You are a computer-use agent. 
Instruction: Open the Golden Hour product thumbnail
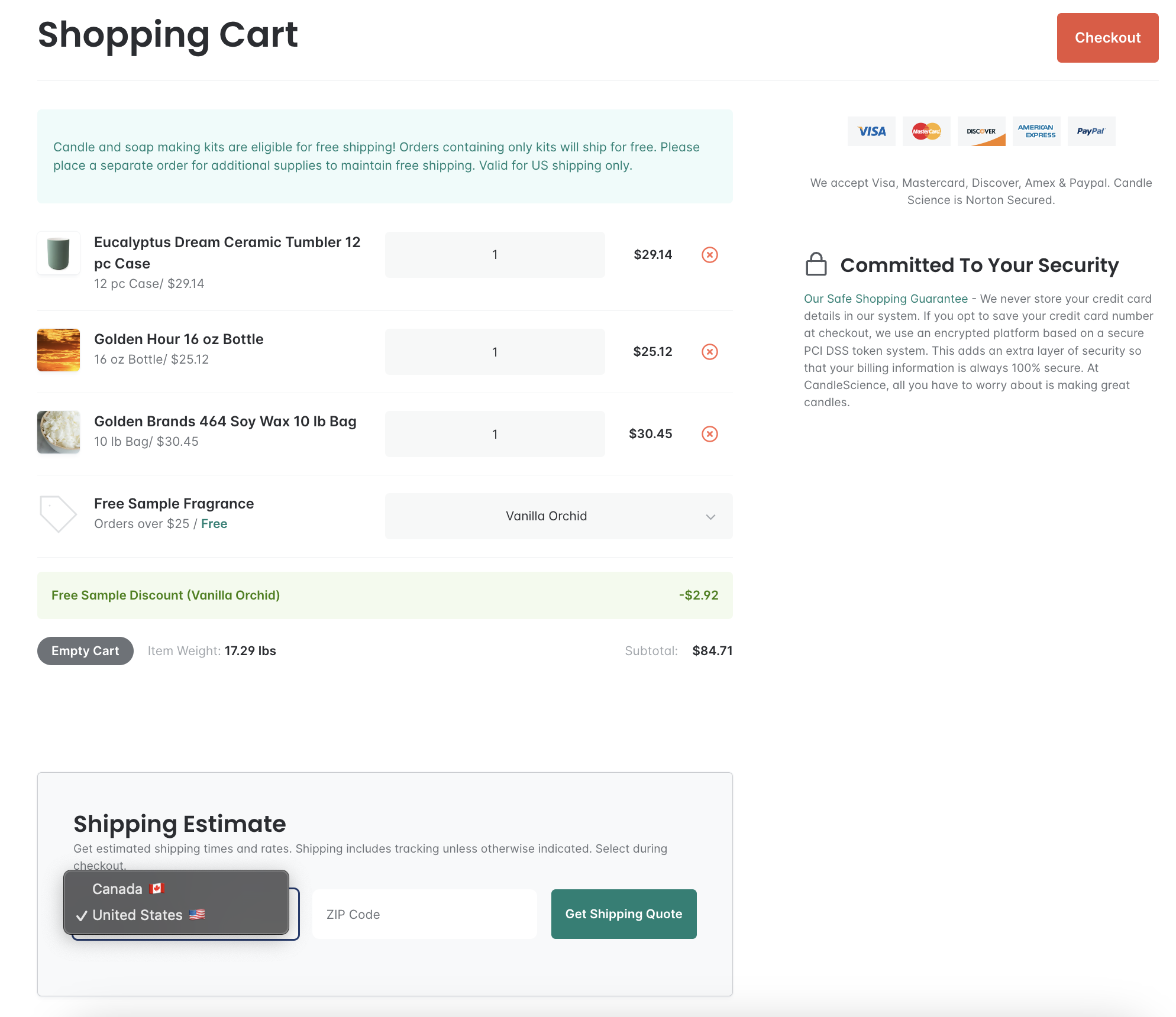click(x=59, y=350)
